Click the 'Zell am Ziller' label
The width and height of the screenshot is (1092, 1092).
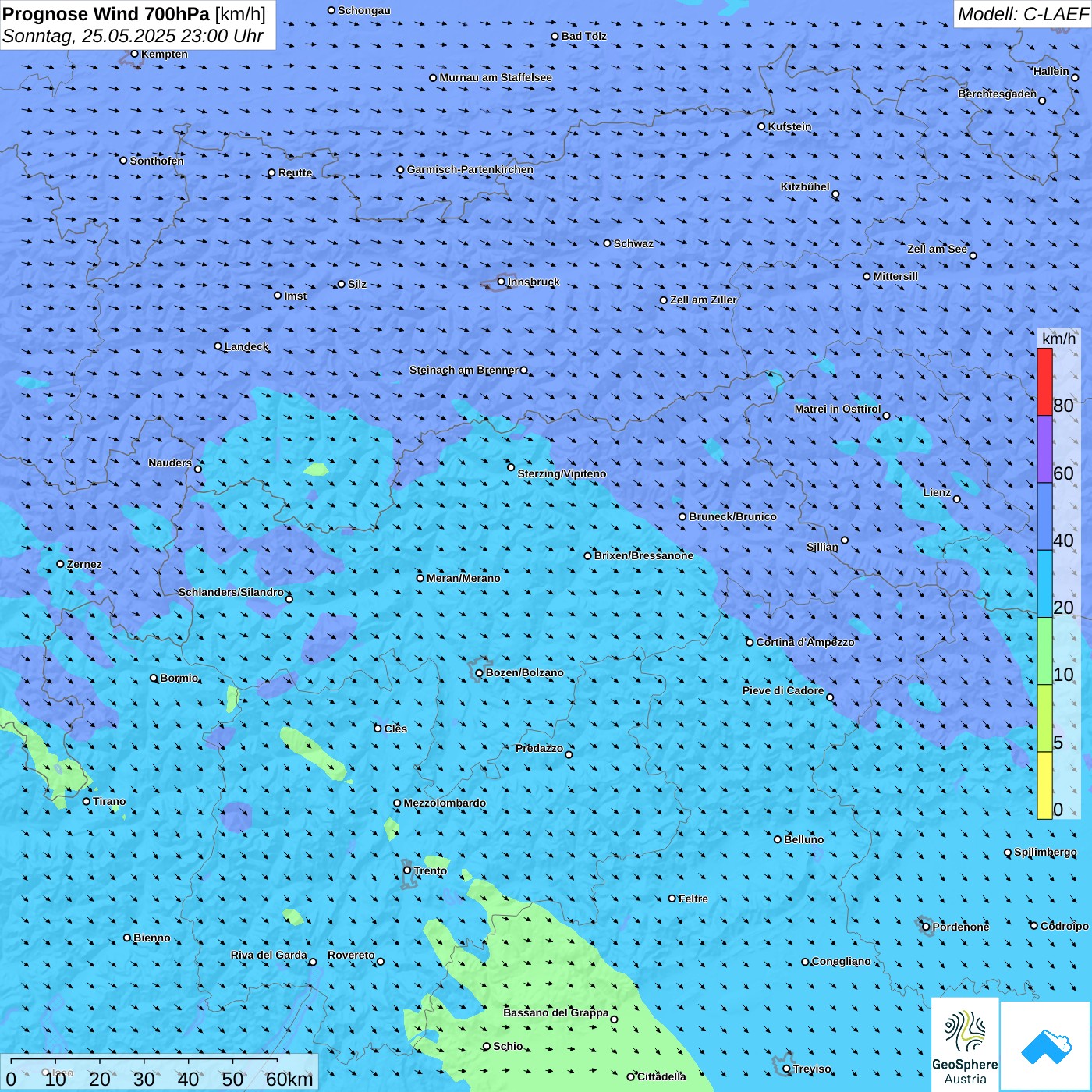point(704,300)
